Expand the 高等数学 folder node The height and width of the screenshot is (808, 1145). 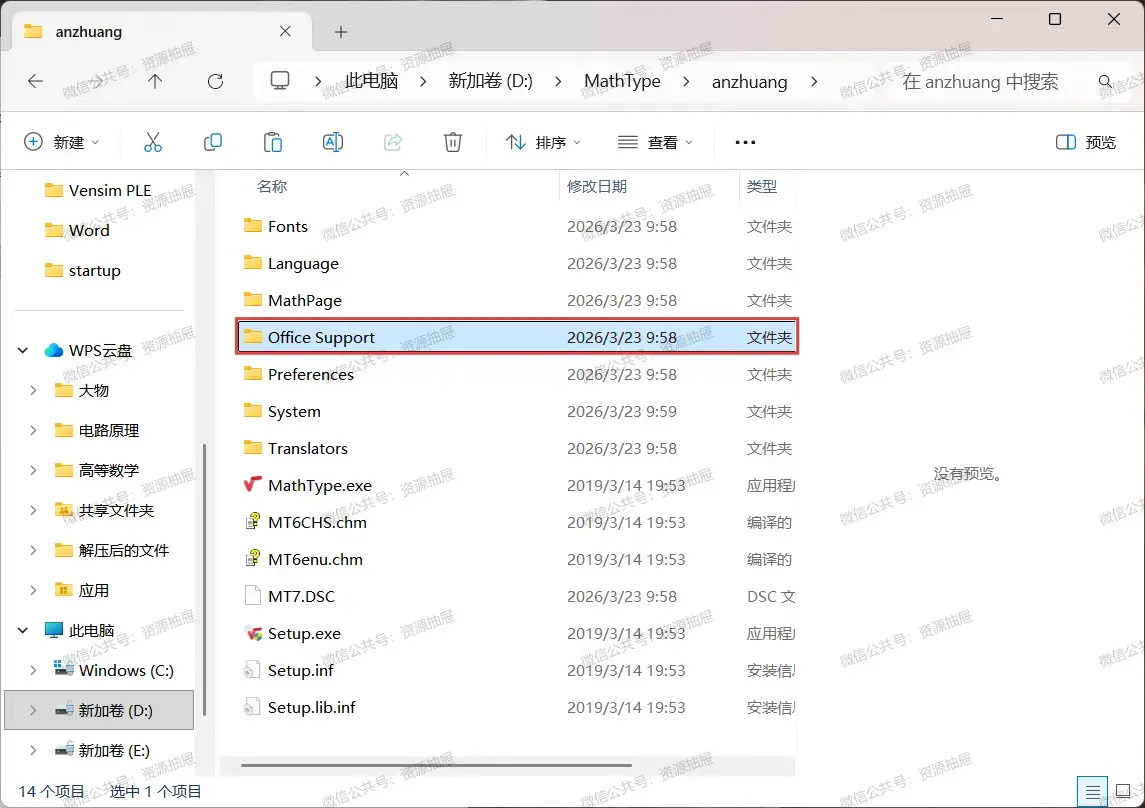[33, 470]
